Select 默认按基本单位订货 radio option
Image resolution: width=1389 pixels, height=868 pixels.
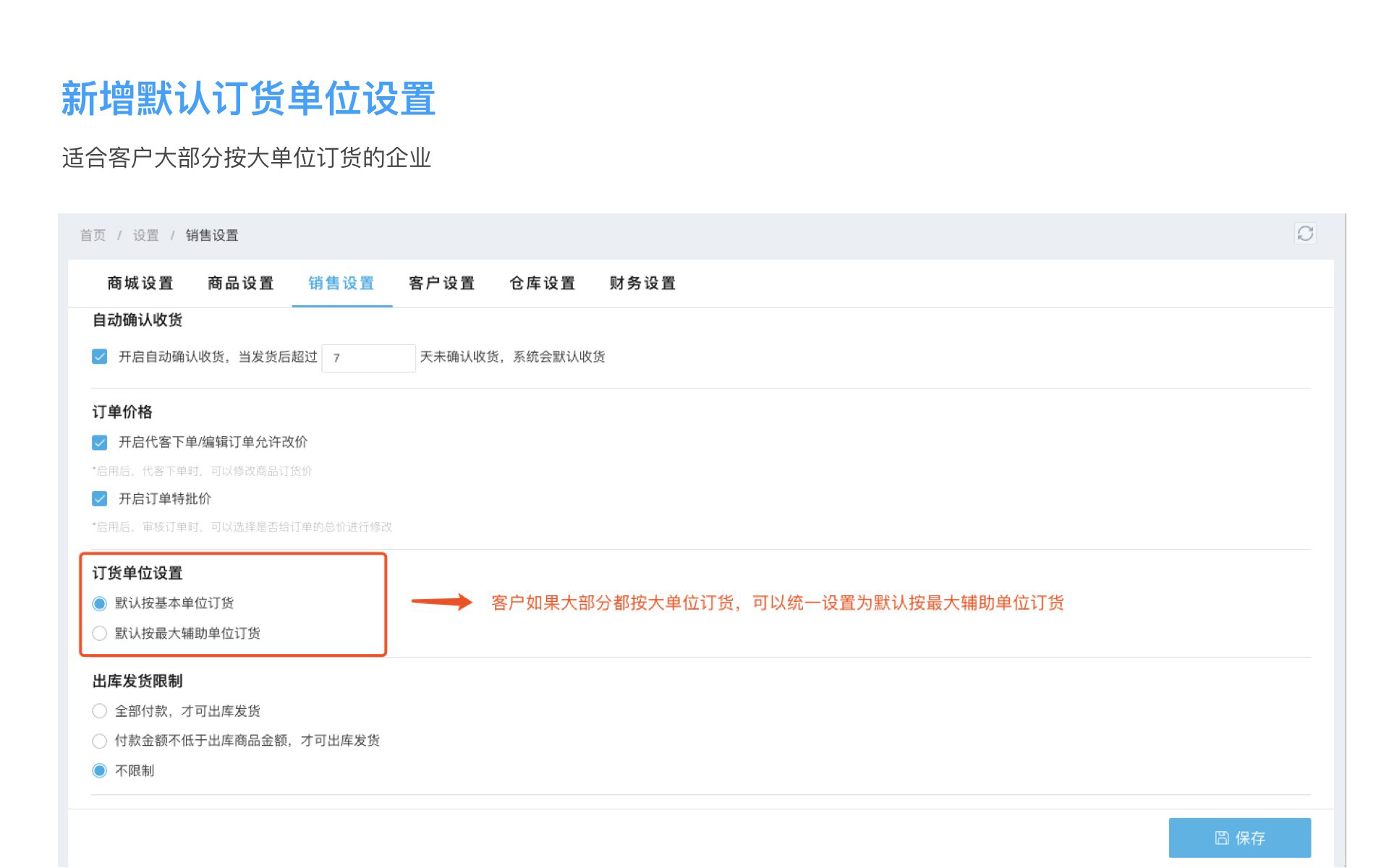click(x=100, y=603)
